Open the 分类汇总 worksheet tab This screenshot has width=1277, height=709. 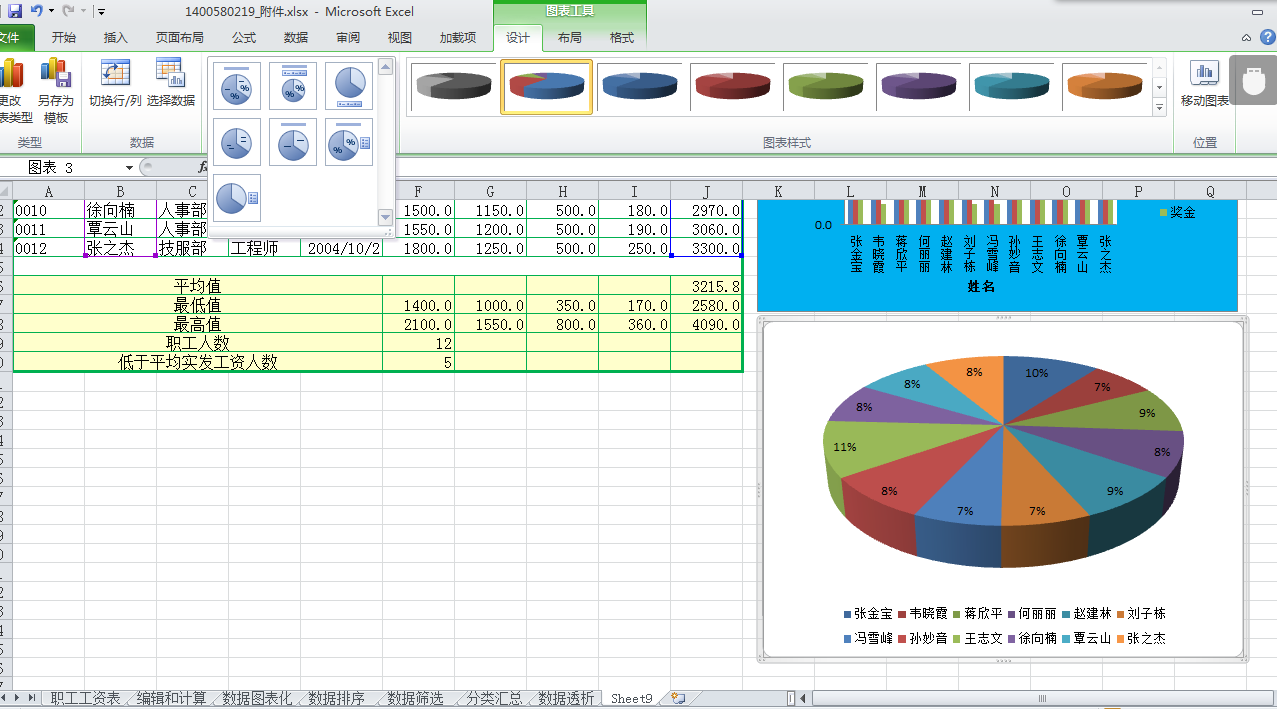click(x=494, y=698)
